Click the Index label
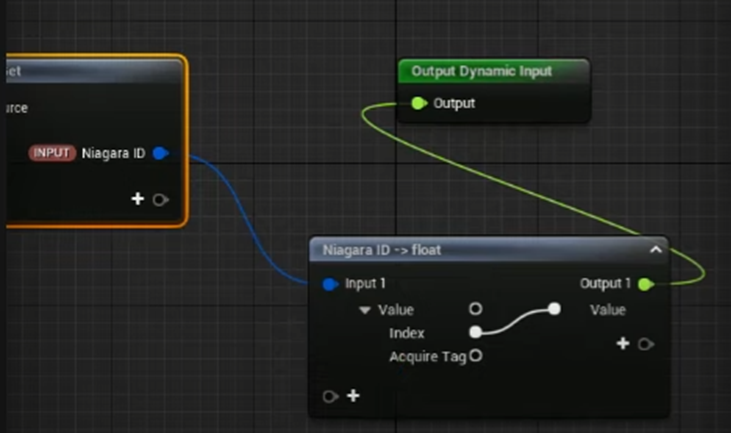Image resolution: width=731 pixels, height=433 pixels. (x=407, y=333)
